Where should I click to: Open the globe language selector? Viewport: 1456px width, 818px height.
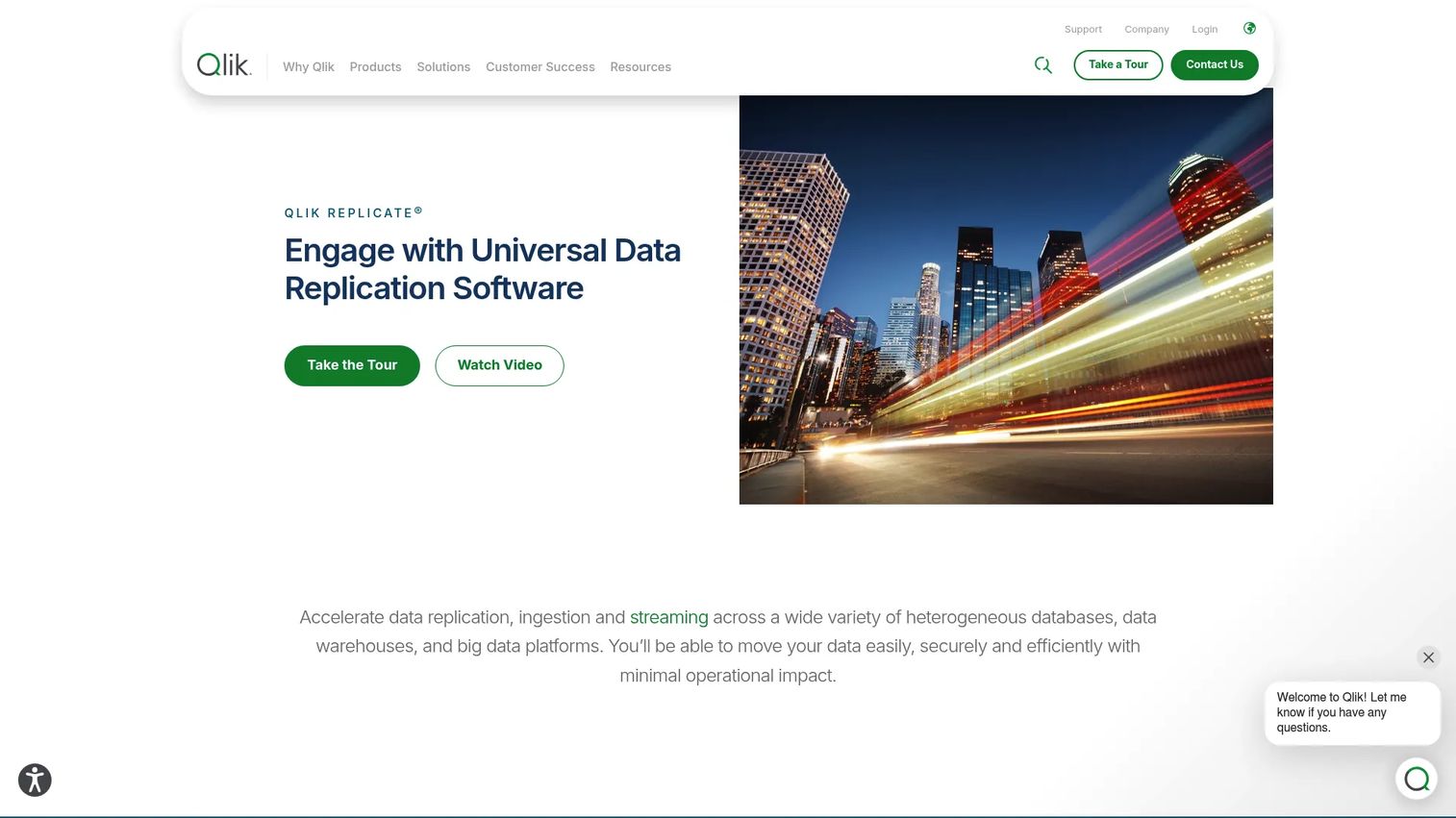click(x=1249, y=29)
